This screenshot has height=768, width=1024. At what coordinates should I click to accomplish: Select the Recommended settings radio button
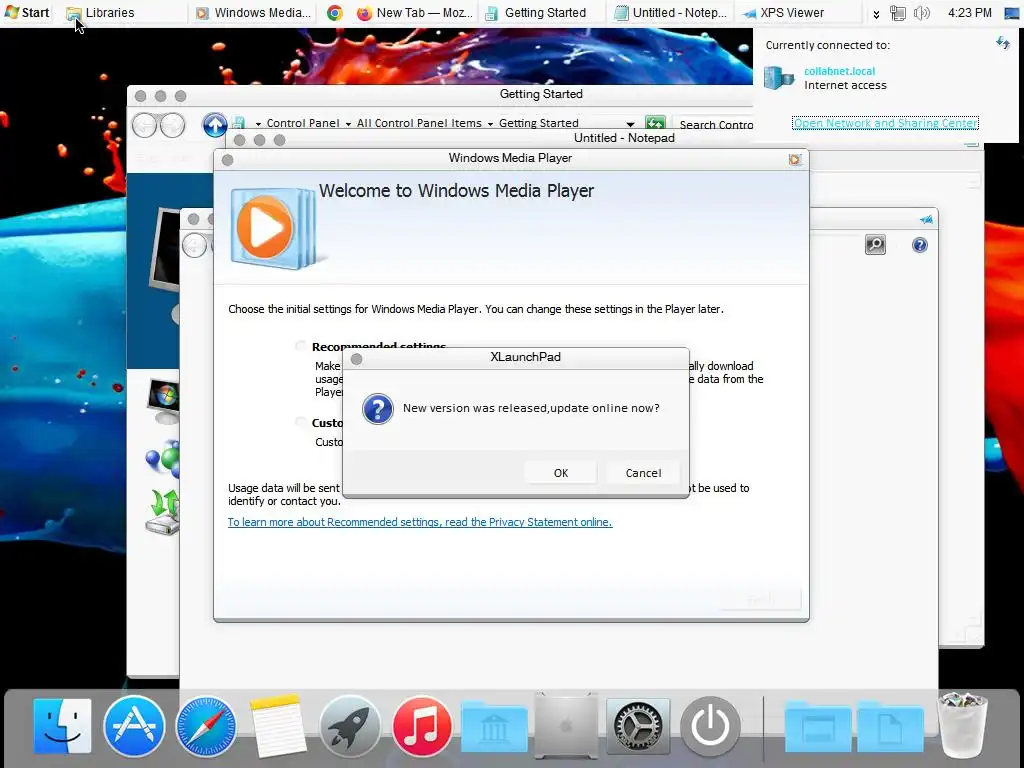(300, 346)
